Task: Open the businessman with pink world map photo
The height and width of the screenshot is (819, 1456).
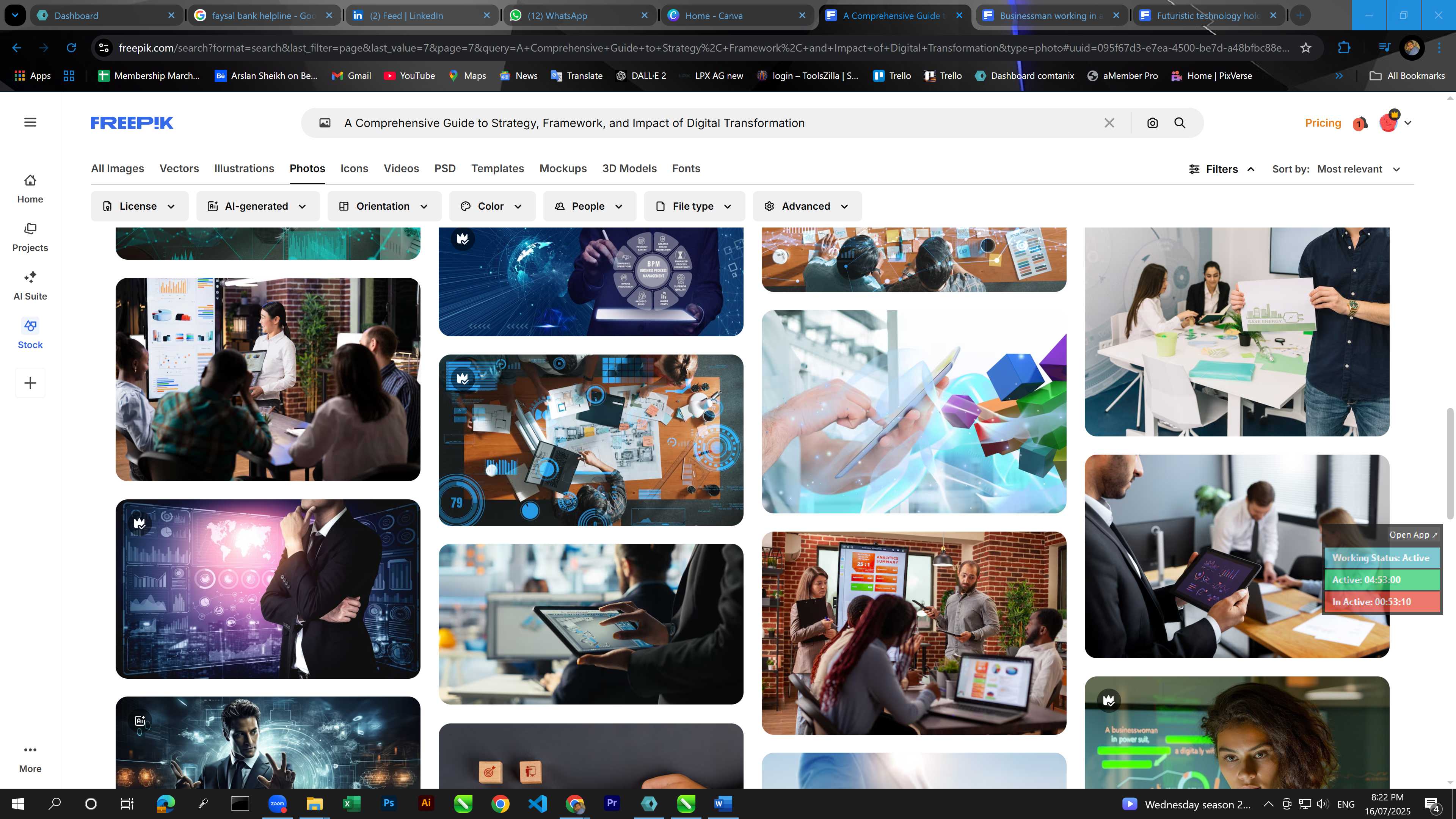Action: pyautogui.click(x=268, y=589)
